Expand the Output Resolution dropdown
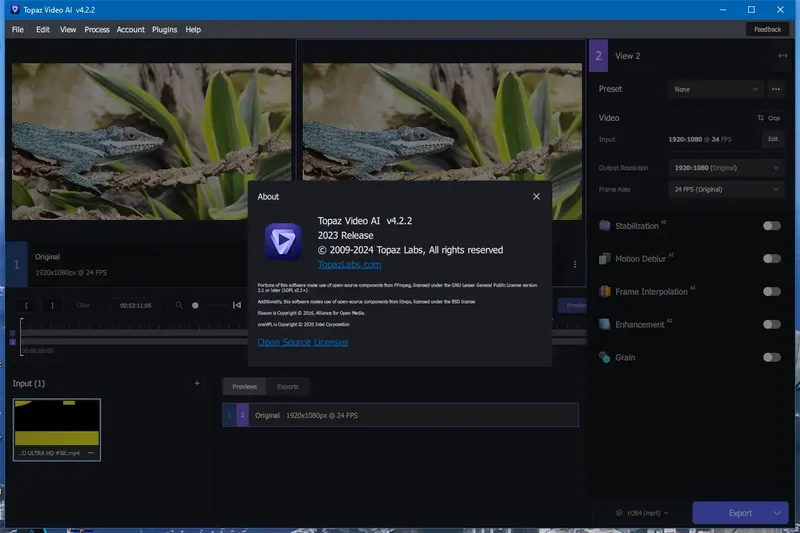The image size is (800, 533). click(x=726, y=168)
